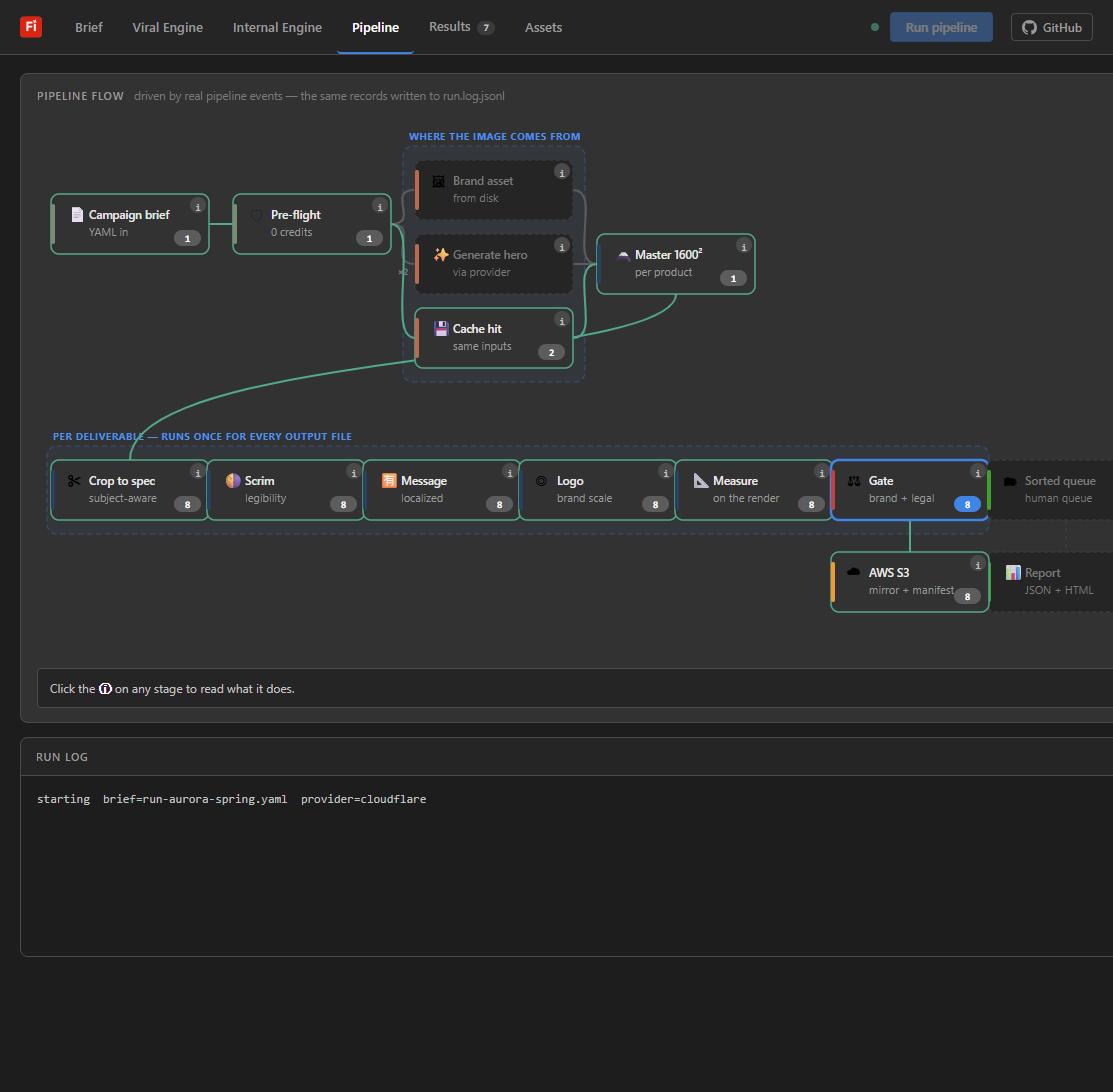Click the Results tab count badge 7
The height and width of the screenshot is (1092, 1113).
(x=486, y=28)
